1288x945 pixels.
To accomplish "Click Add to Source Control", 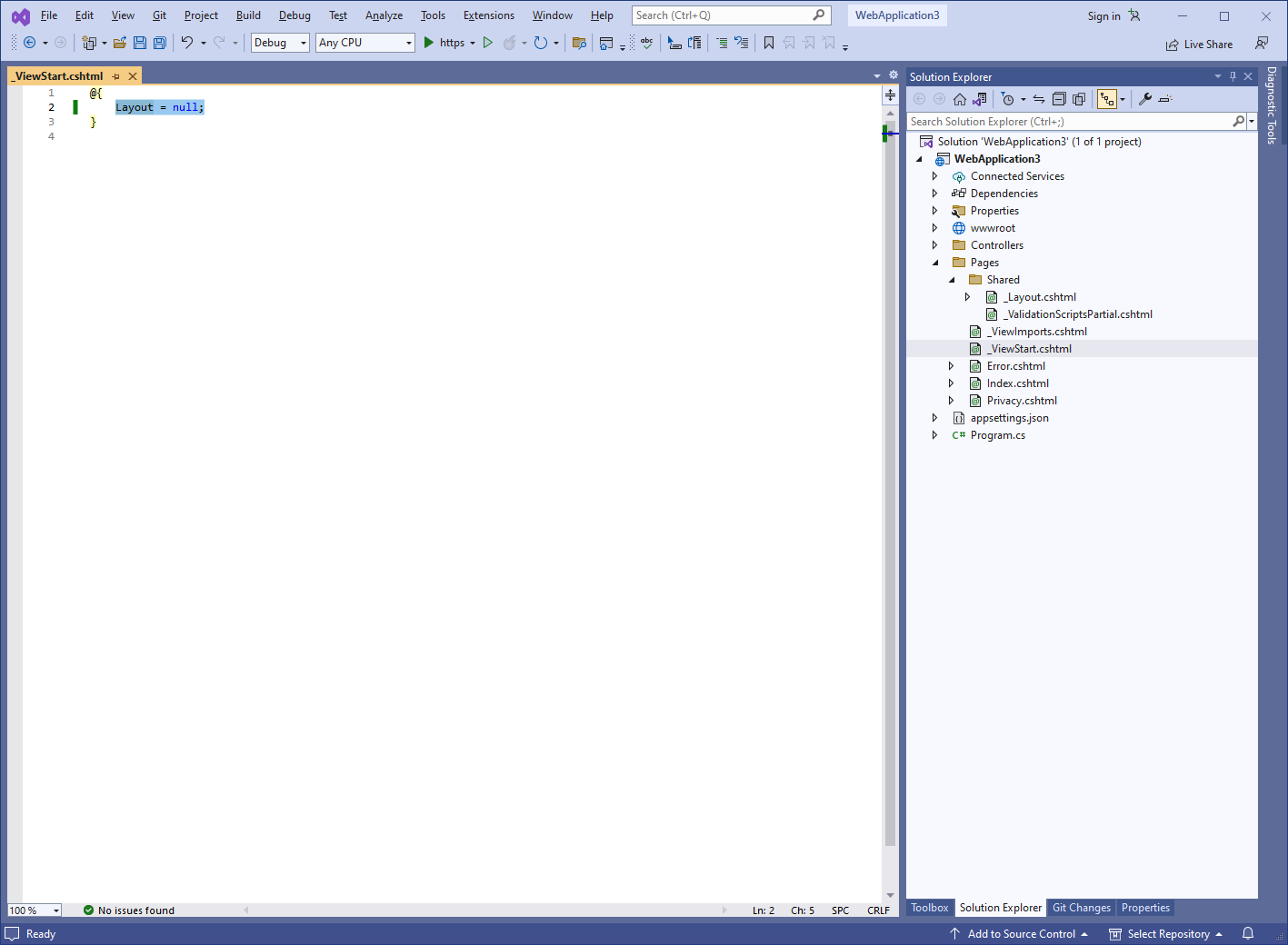I will (1021, 933).
